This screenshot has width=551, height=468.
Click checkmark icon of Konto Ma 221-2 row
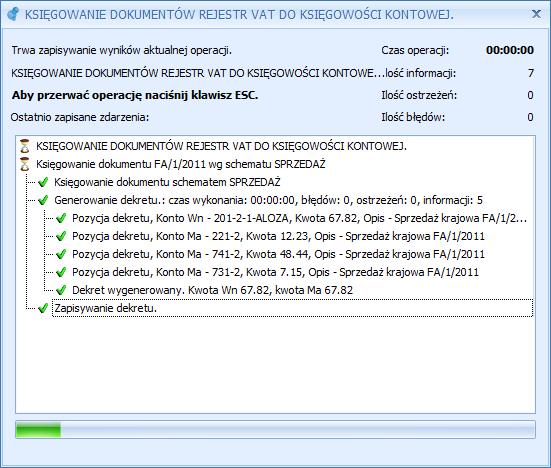(x=61, y=236)
